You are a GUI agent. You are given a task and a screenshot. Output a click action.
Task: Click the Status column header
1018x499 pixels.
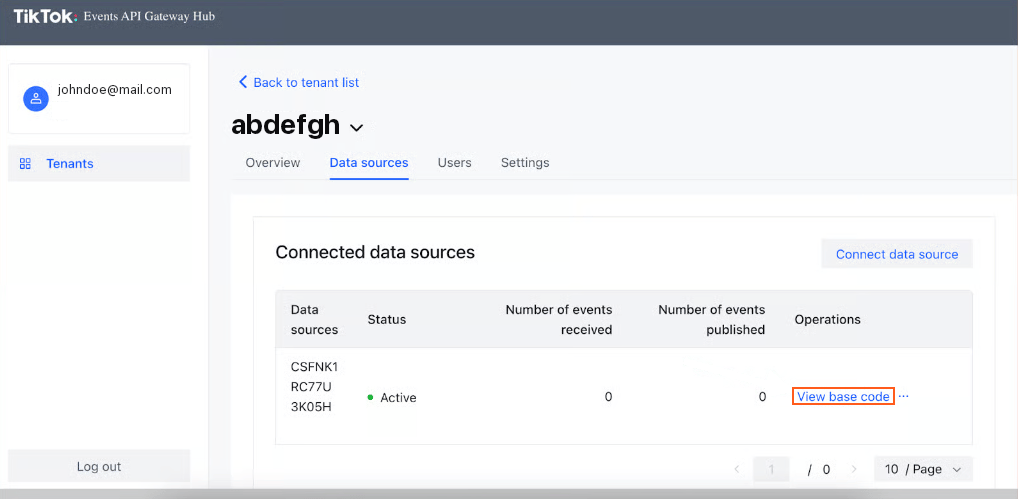386,319
